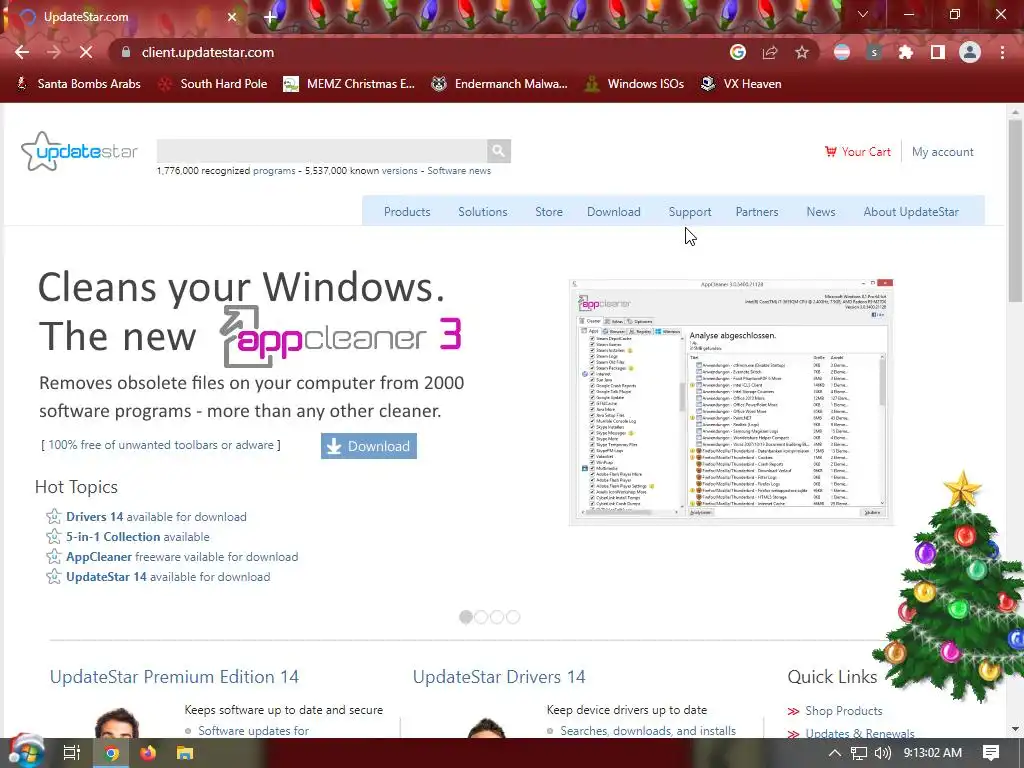Open the Download menu item
The height and width of the screenshot is (768, 1024).
tap(613, 212)
